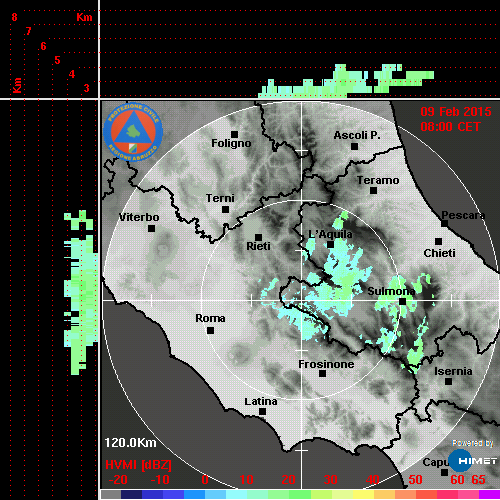Select the Frosinone city square marker
The width and height of the screenshot is (500, 500).
pyautogui.click(x=322, y=374)
